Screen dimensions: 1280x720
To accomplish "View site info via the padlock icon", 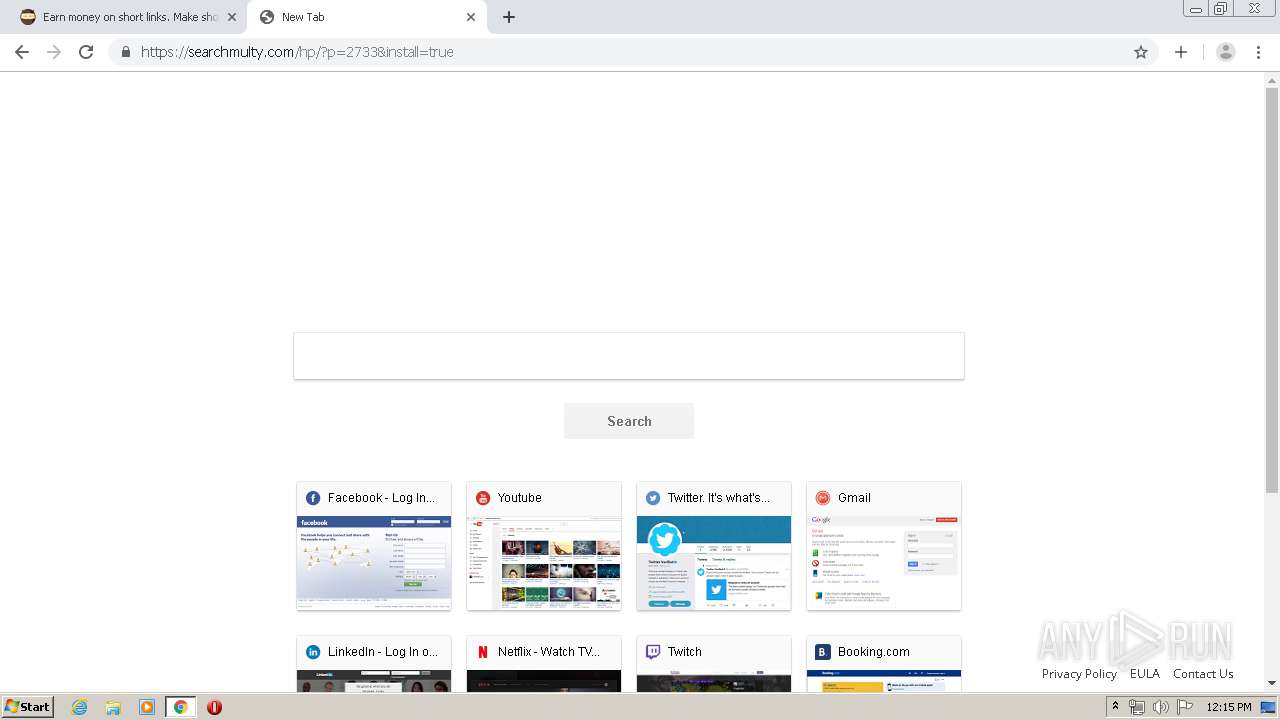I will (x=125, y=52).
